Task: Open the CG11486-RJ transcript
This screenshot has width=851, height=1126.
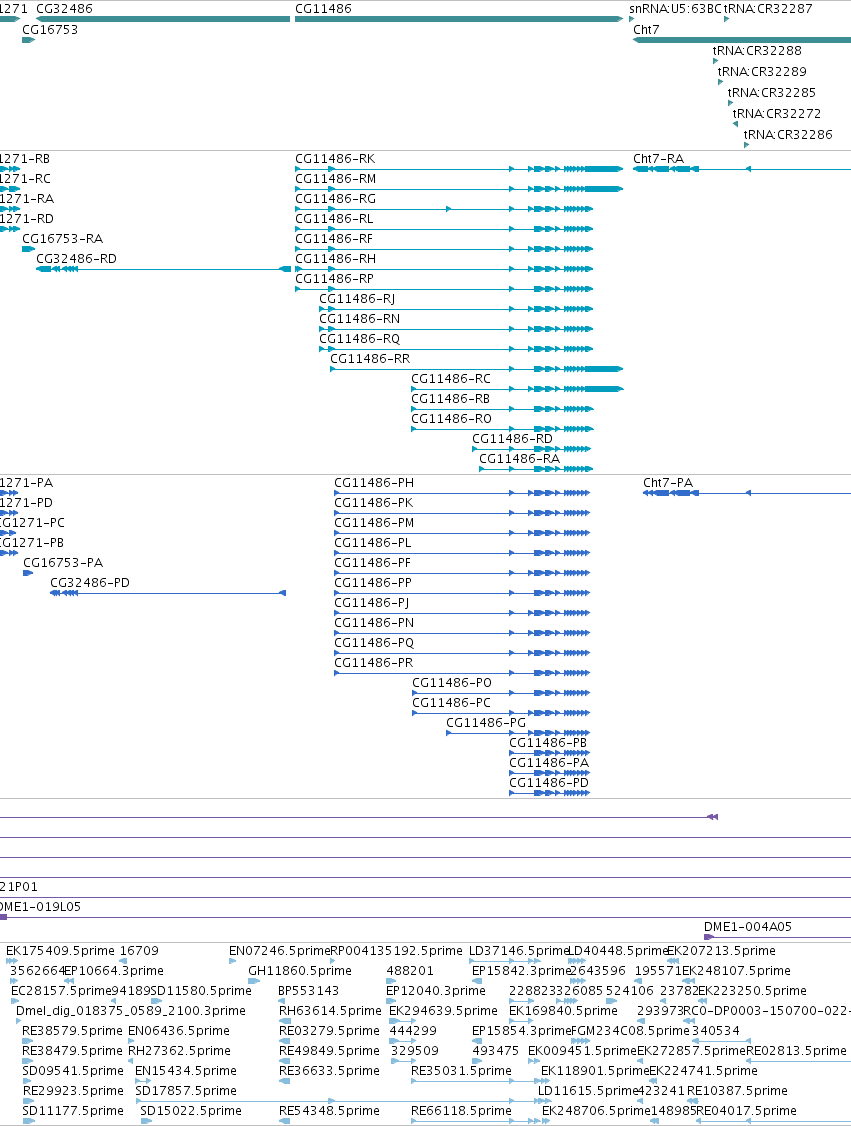Action: [x=456, y=309]
